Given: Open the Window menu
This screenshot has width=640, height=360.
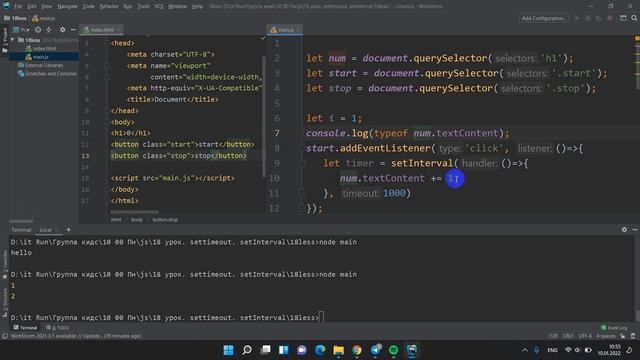Looking at the screenshot, I should (177, 6).
